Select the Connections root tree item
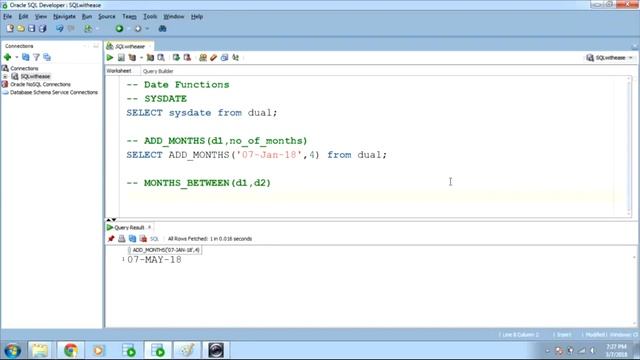 coord(24,68)
